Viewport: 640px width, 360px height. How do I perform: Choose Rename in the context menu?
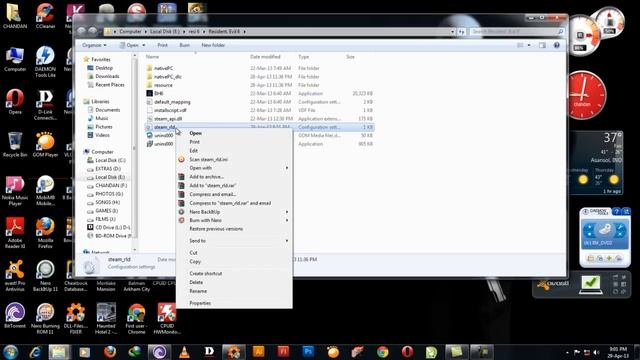click(234, 291)
